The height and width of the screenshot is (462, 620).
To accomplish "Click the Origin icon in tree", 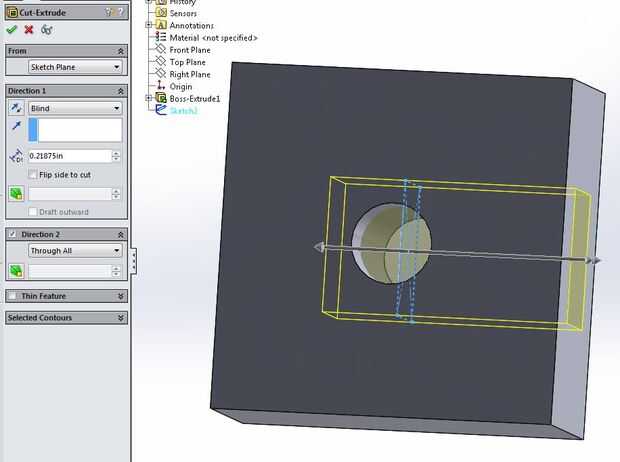I will coord(161,85).
